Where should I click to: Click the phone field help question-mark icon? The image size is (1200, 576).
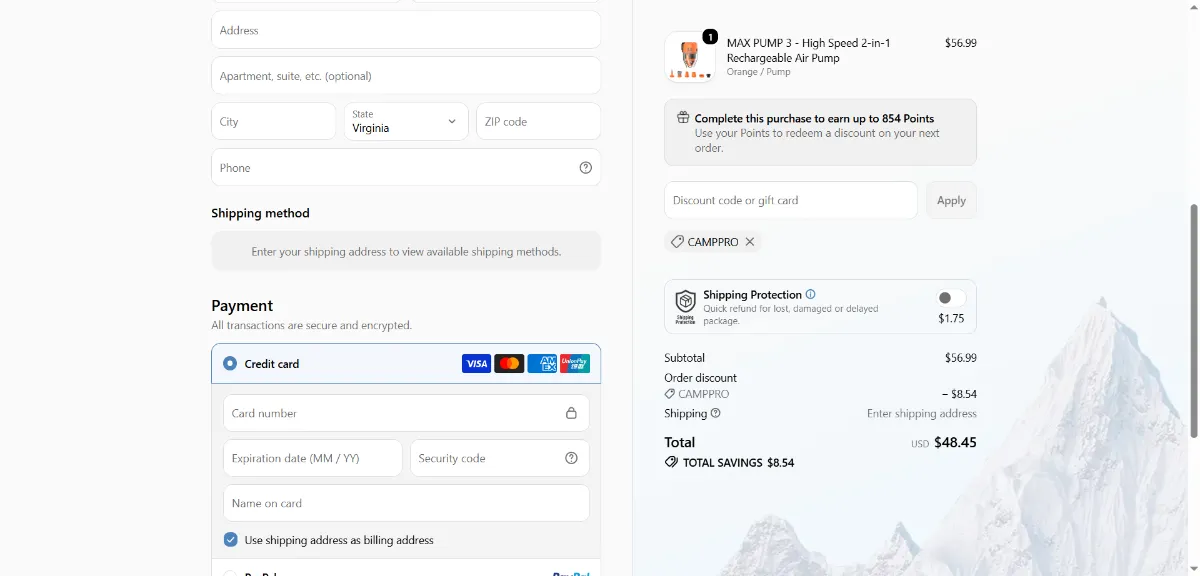click(586, 168)
